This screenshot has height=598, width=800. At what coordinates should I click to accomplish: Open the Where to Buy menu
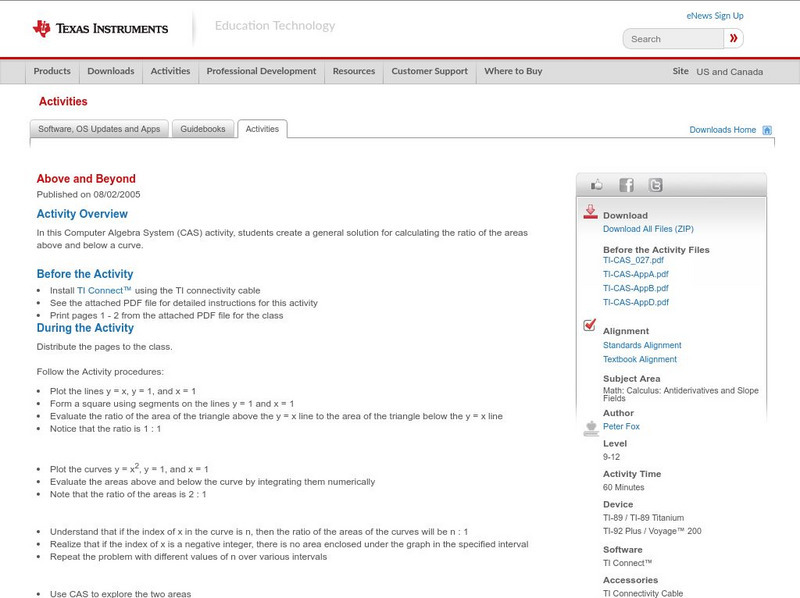pos(513,71)
